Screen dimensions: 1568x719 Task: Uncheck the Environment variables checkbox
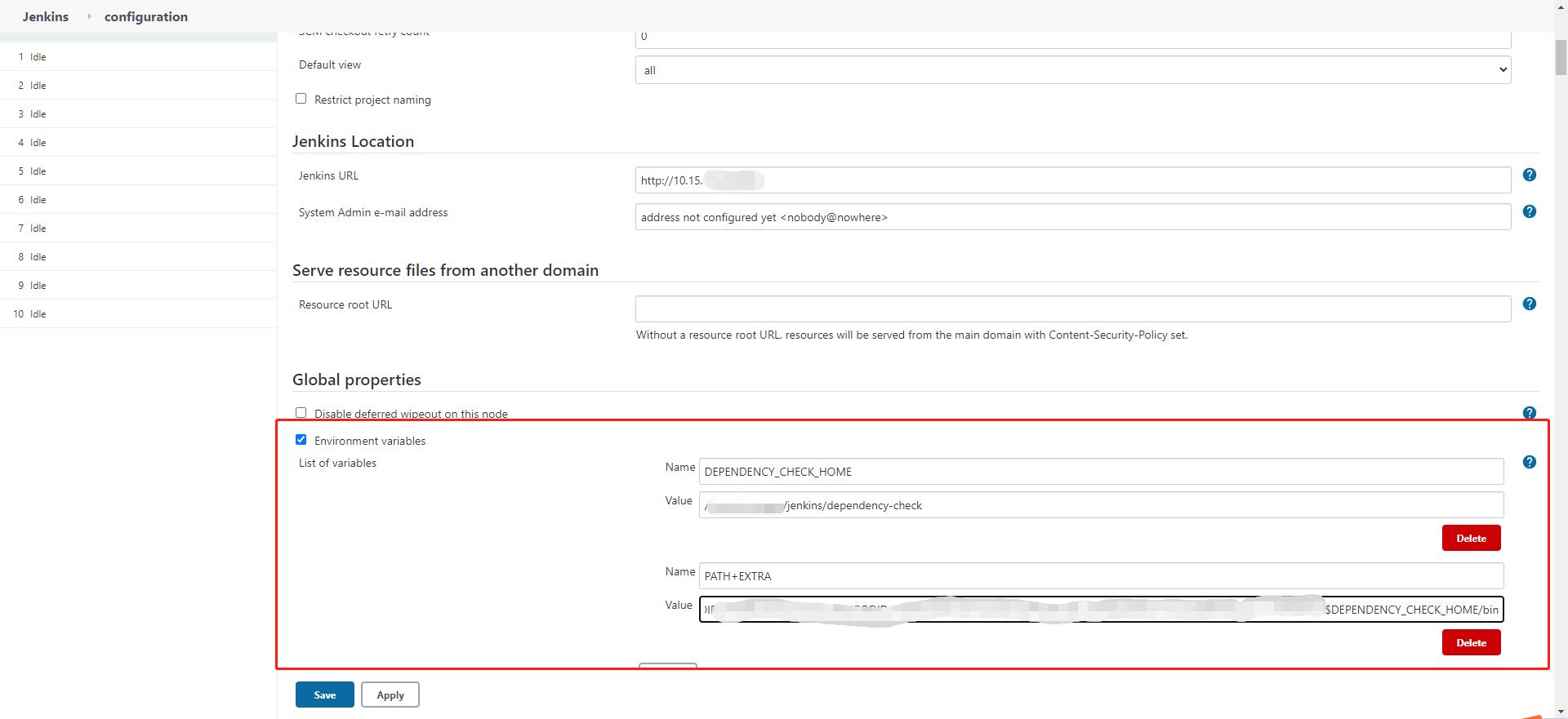click(x=301, y=440)
